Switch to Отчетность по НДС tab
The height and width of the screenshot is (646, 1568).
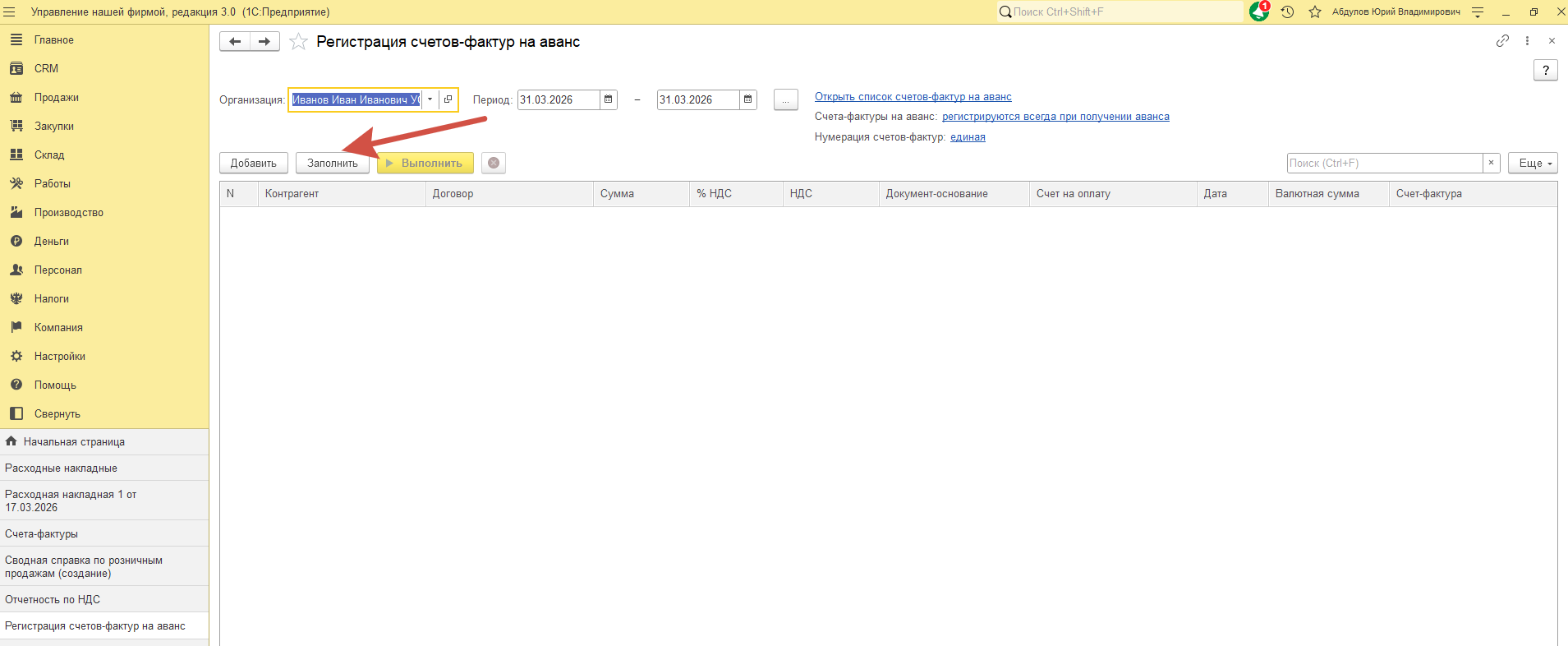pos(53,599)
